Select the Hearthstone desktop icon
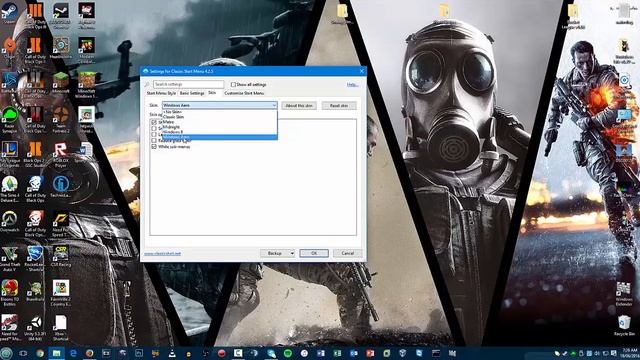Screen dimensions: 640x360 point(60,48)
